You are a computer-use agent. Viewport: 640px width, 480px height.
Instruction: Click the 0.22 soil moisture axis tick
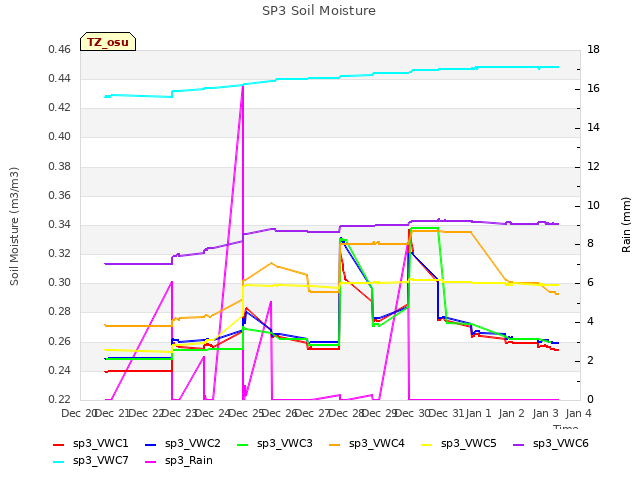[x=59, y=399]
